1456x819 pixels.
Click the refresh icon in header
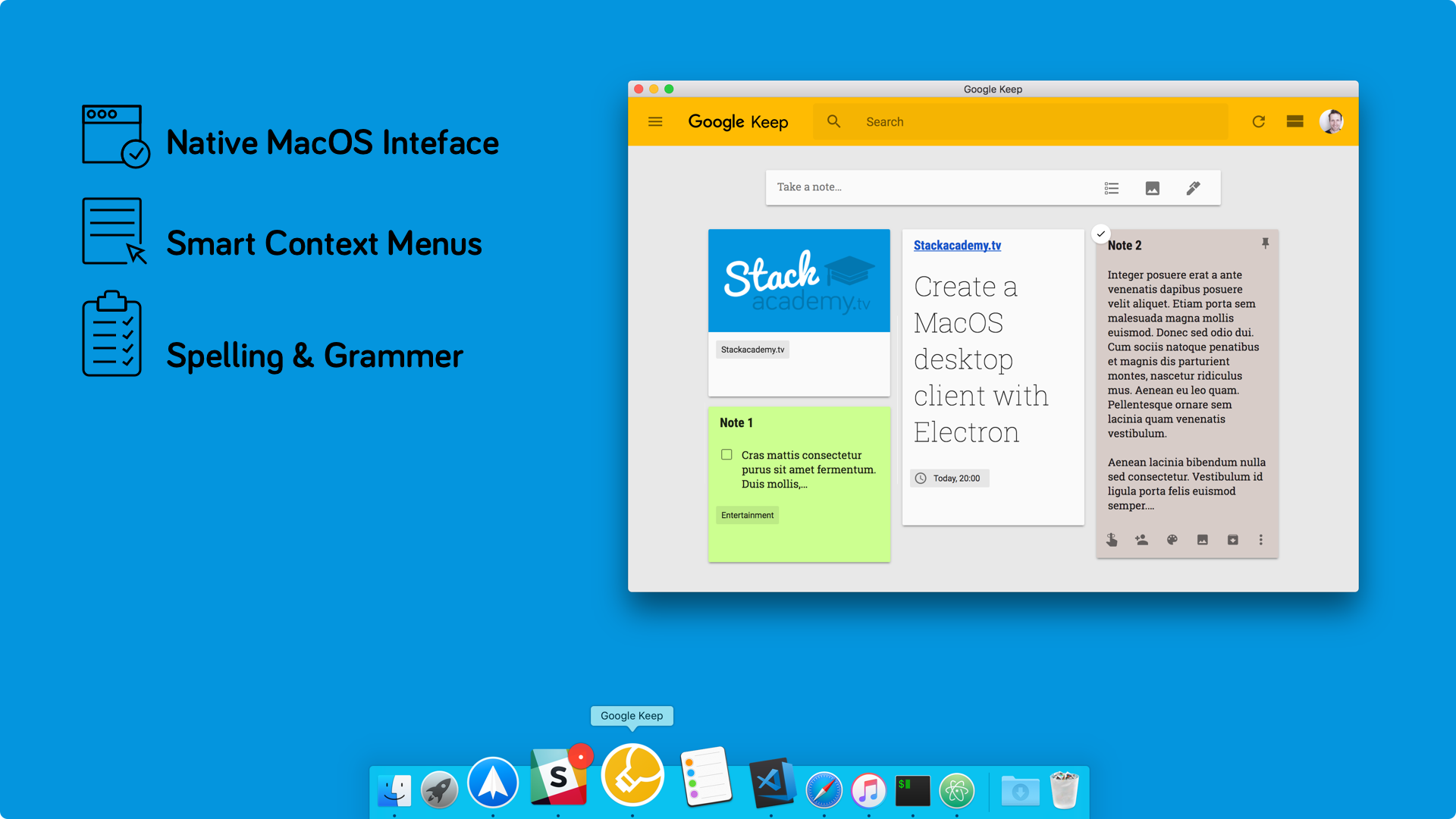pyautogui.click(x=1259, y=121)
